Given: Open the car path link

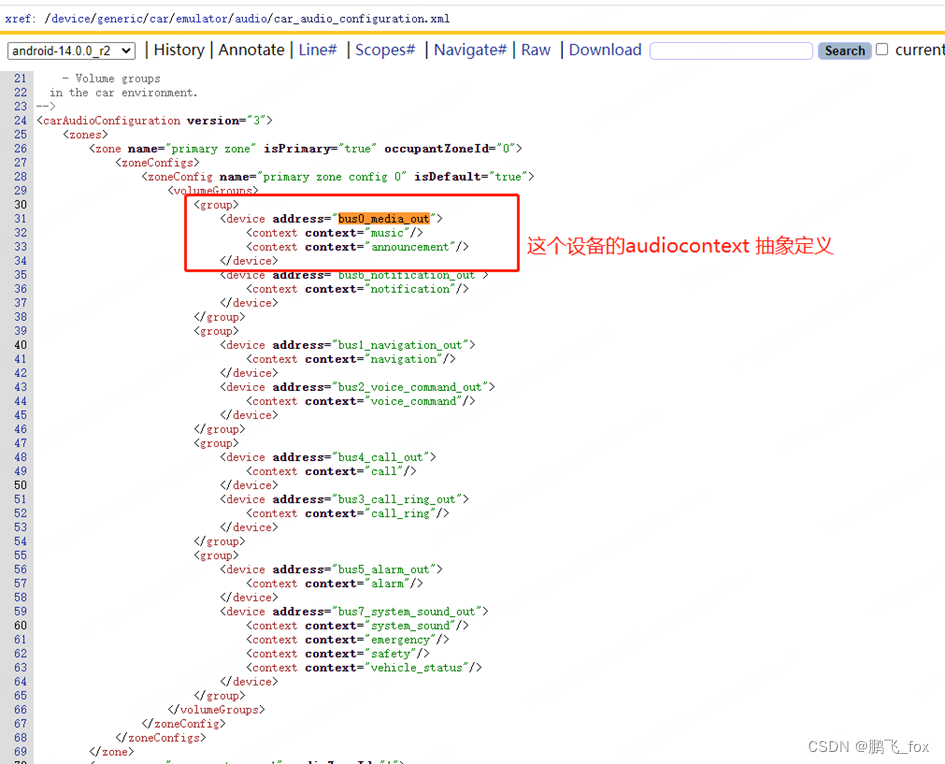Looking at the screenshot, I should [x=159, y=19].
